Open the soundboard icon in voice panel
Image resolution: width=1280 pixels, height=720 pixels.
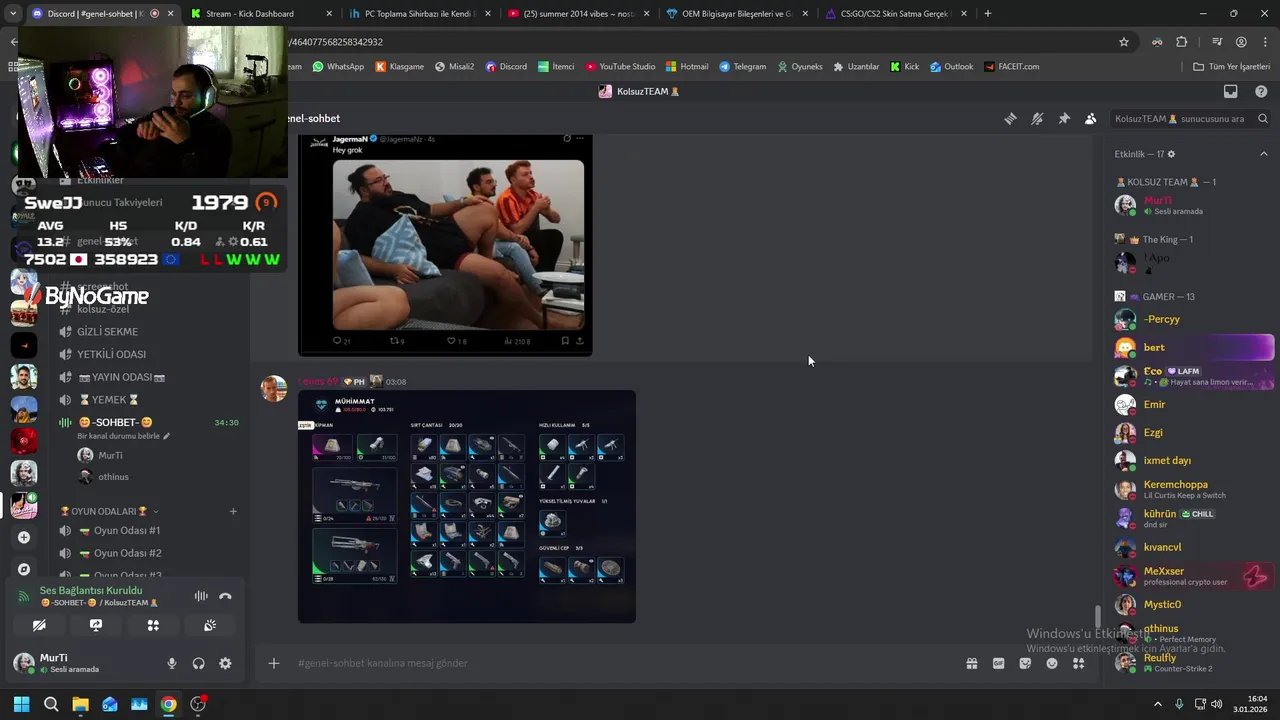pos(210,625)
